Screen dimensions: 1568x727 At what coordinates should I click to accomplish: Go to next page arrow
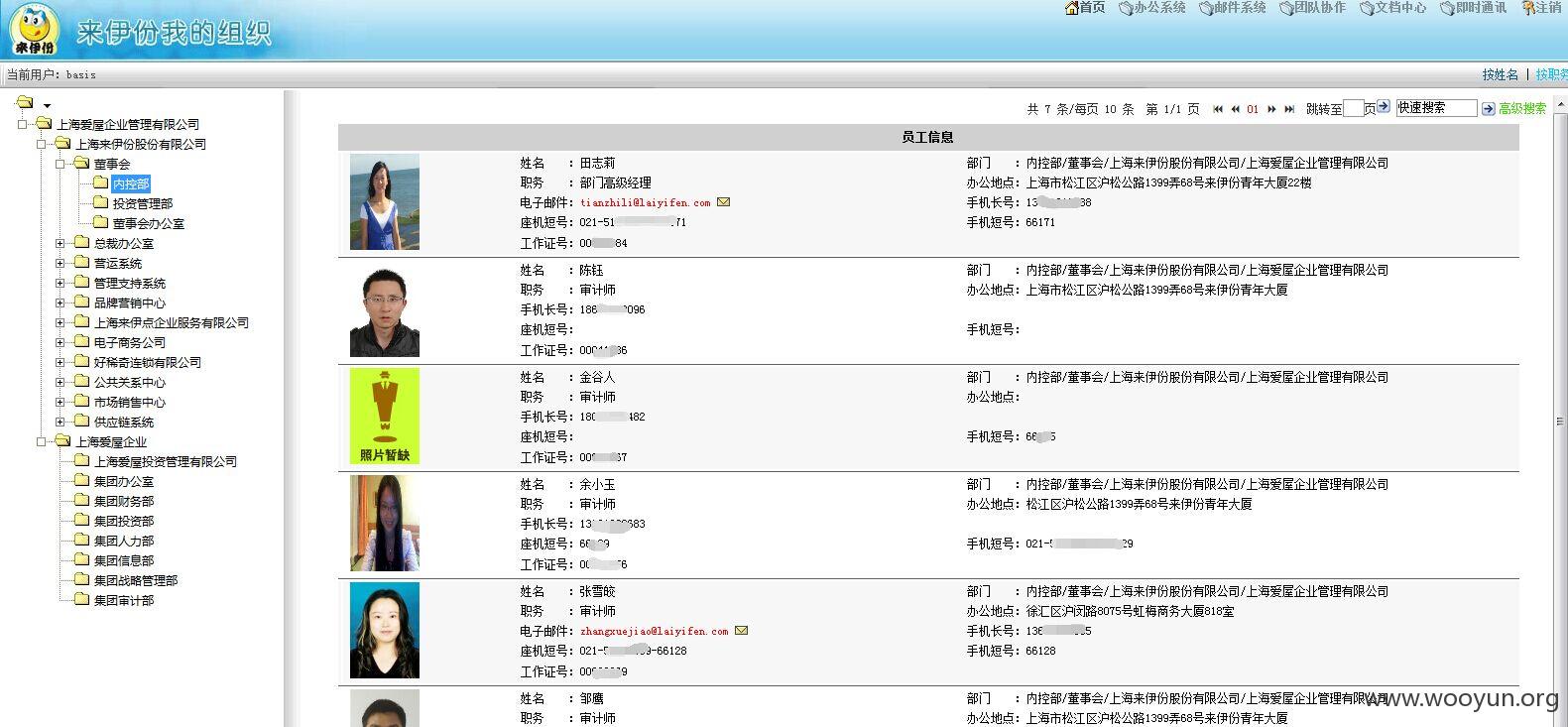(1271, 109)
